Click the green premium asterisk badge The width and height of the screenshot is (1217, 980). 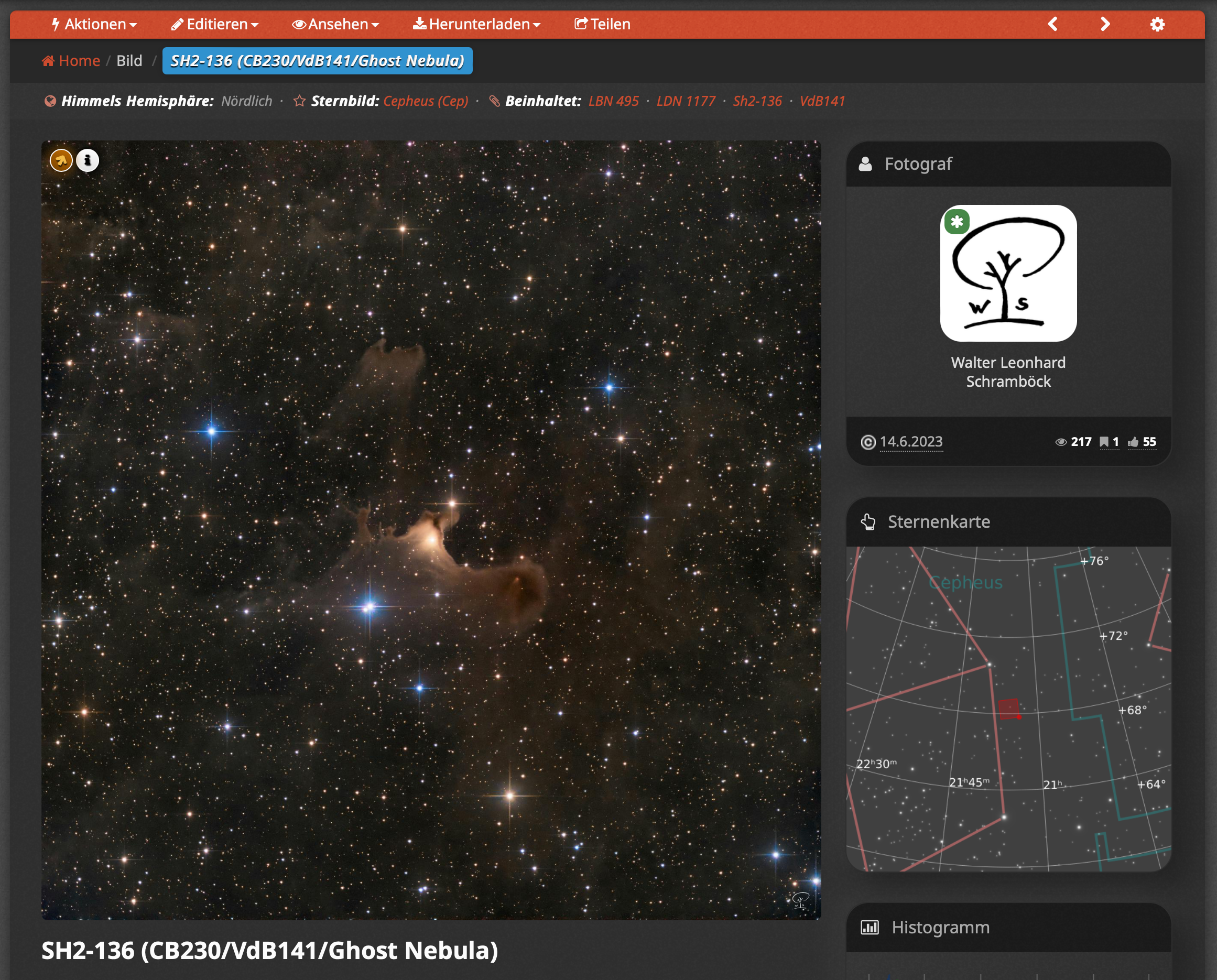coord(957,221)
